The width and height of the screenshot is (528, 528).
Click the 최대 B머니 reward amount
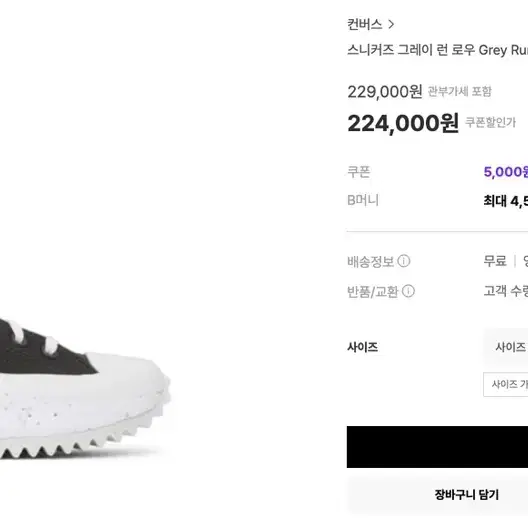506,201
